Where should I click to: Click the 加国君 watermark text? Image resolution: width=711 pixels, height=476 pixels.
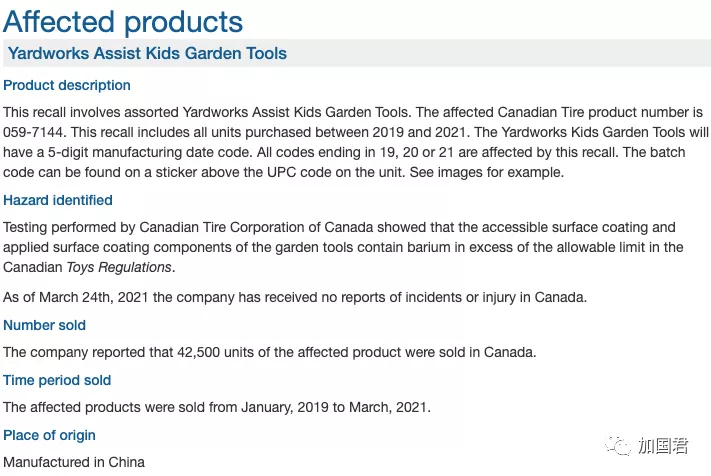tap(663, 446)
